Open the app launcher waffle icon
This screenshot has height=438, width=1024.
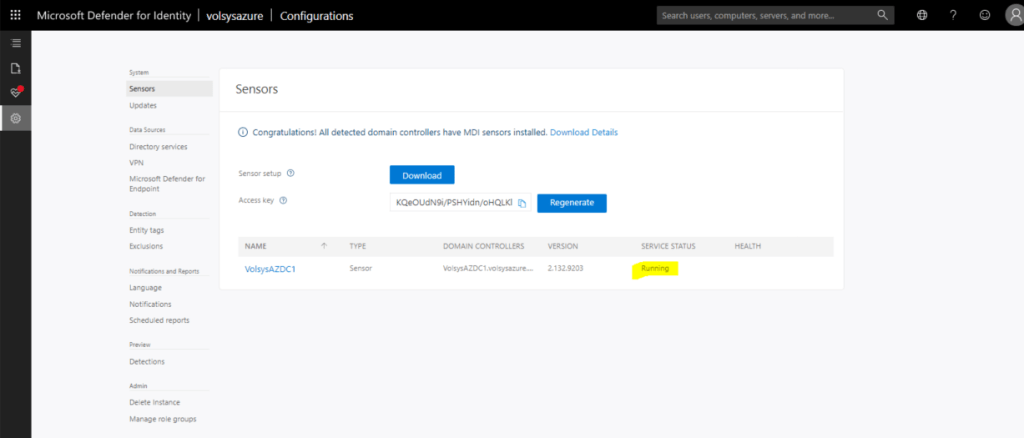[15, 16]
